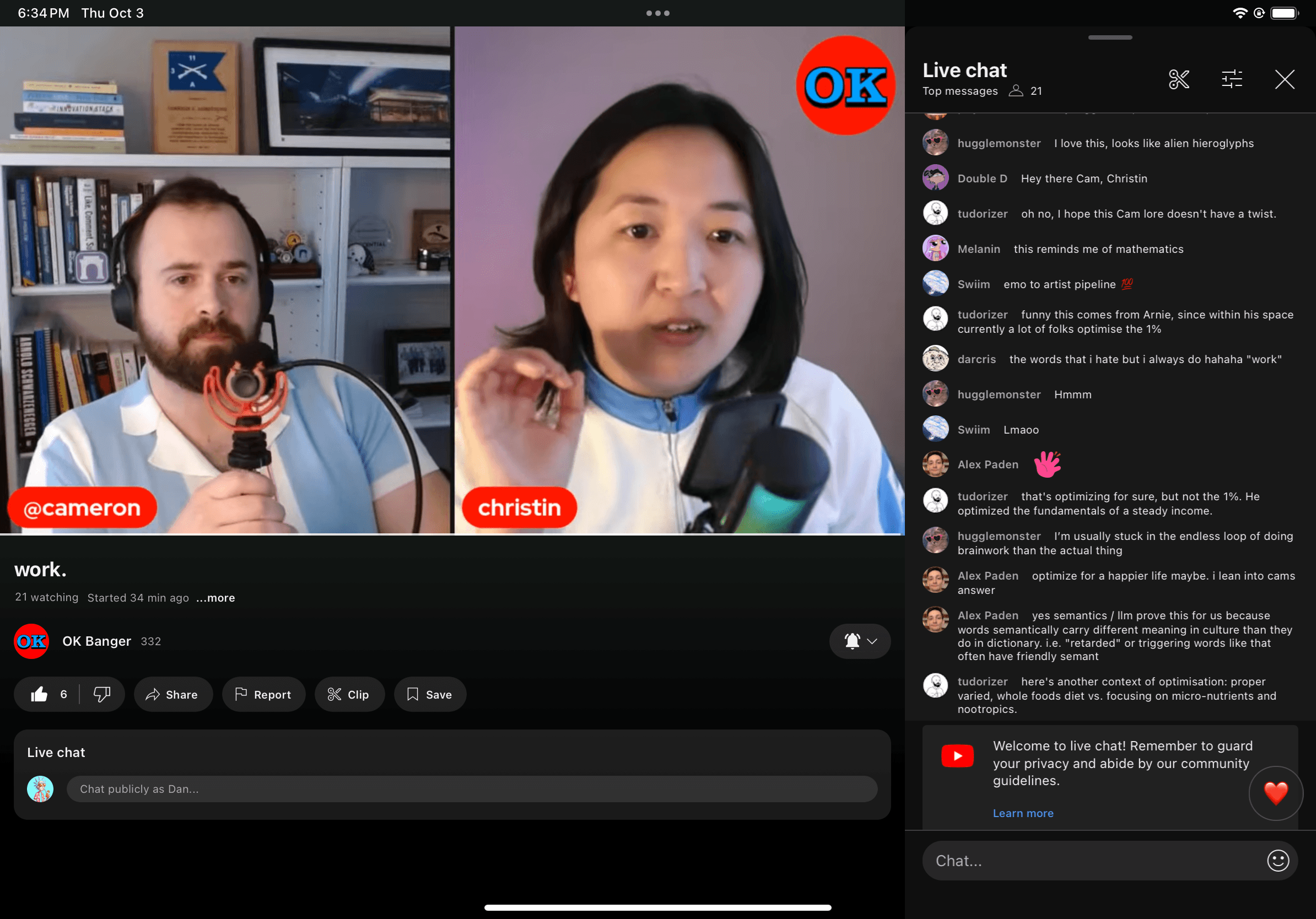Expand the description with ...more
The height and width of the screenshot is (919, 1316).
coord(215,598)
